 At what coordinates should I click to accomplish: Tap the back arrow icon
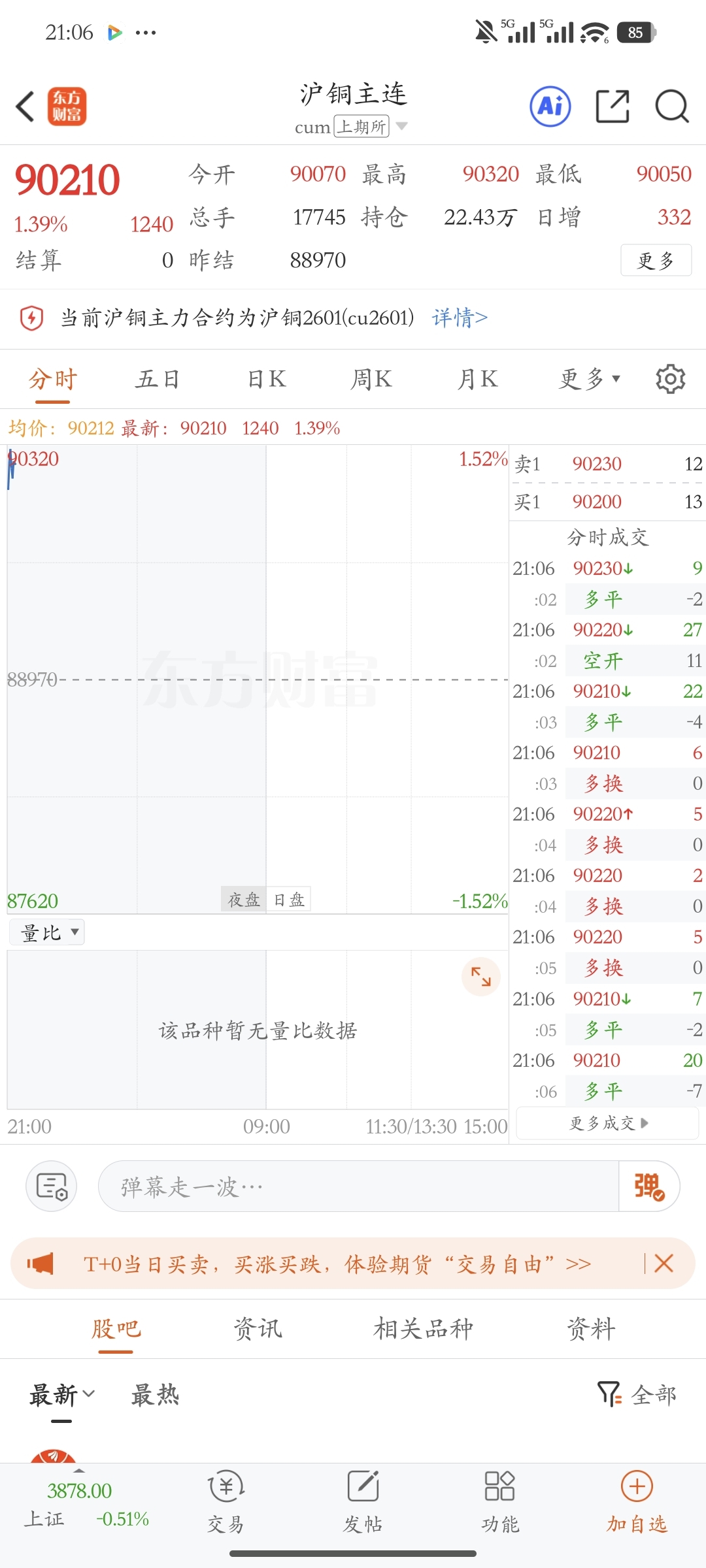tap(25, 106)
